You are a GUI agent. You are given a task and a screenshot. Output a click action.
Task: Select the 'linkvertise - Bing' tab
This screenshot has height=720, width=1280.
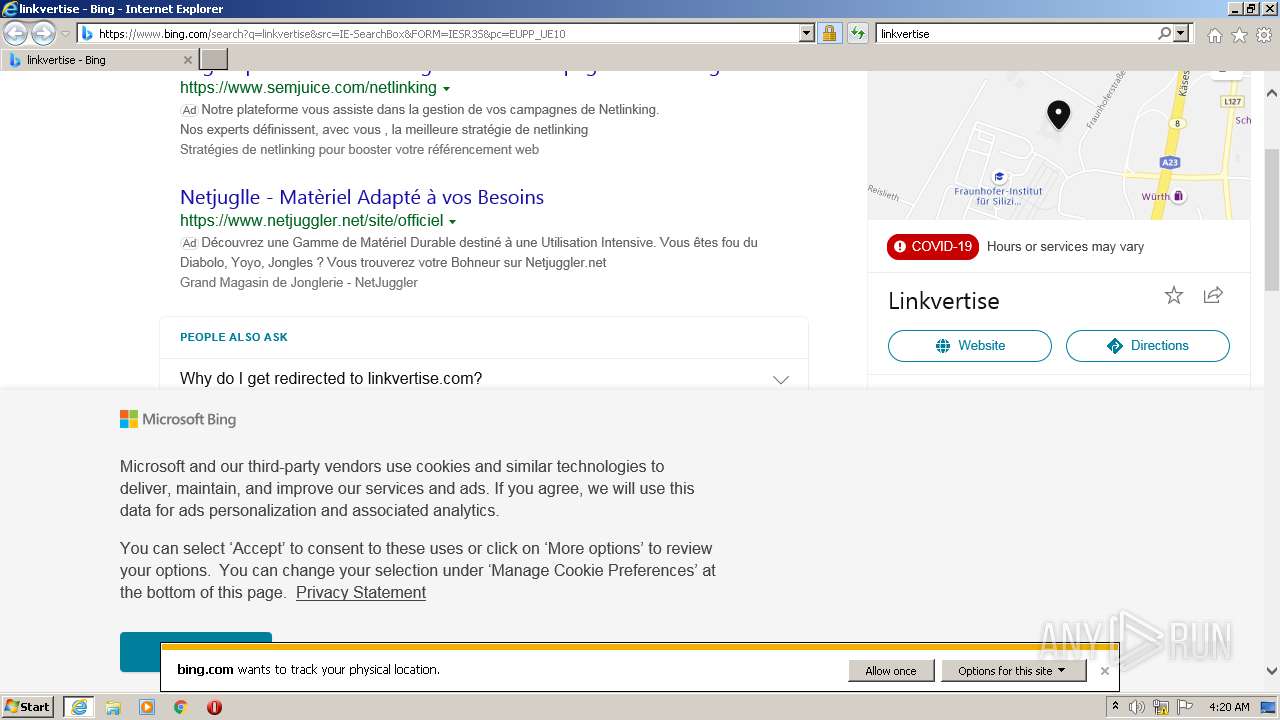100,60
